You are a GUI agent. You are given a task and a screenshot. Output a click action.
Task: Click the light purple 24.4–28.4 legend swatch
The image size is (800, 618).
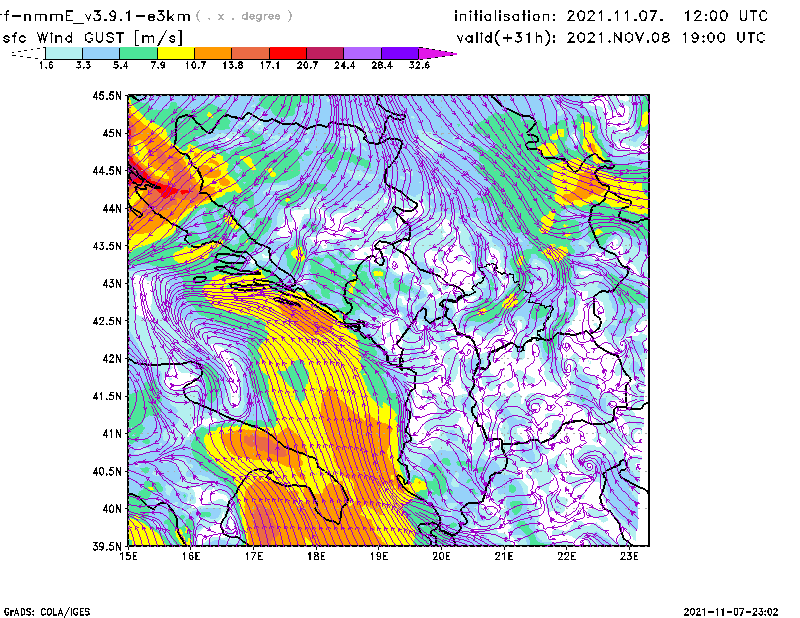tap(362, 53)
